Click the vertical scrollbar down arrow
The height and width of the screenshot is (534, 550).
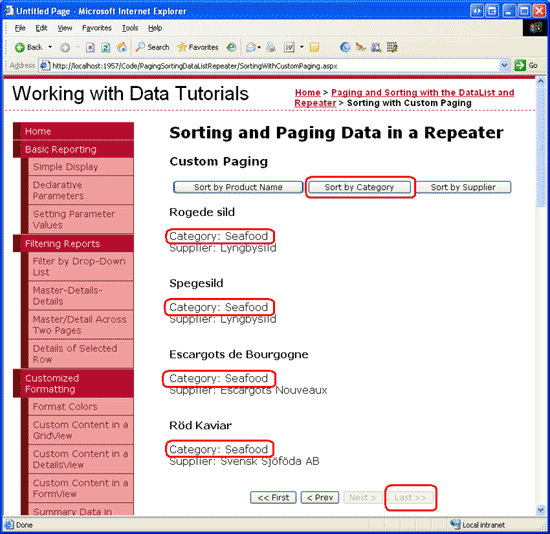(541, 510)
